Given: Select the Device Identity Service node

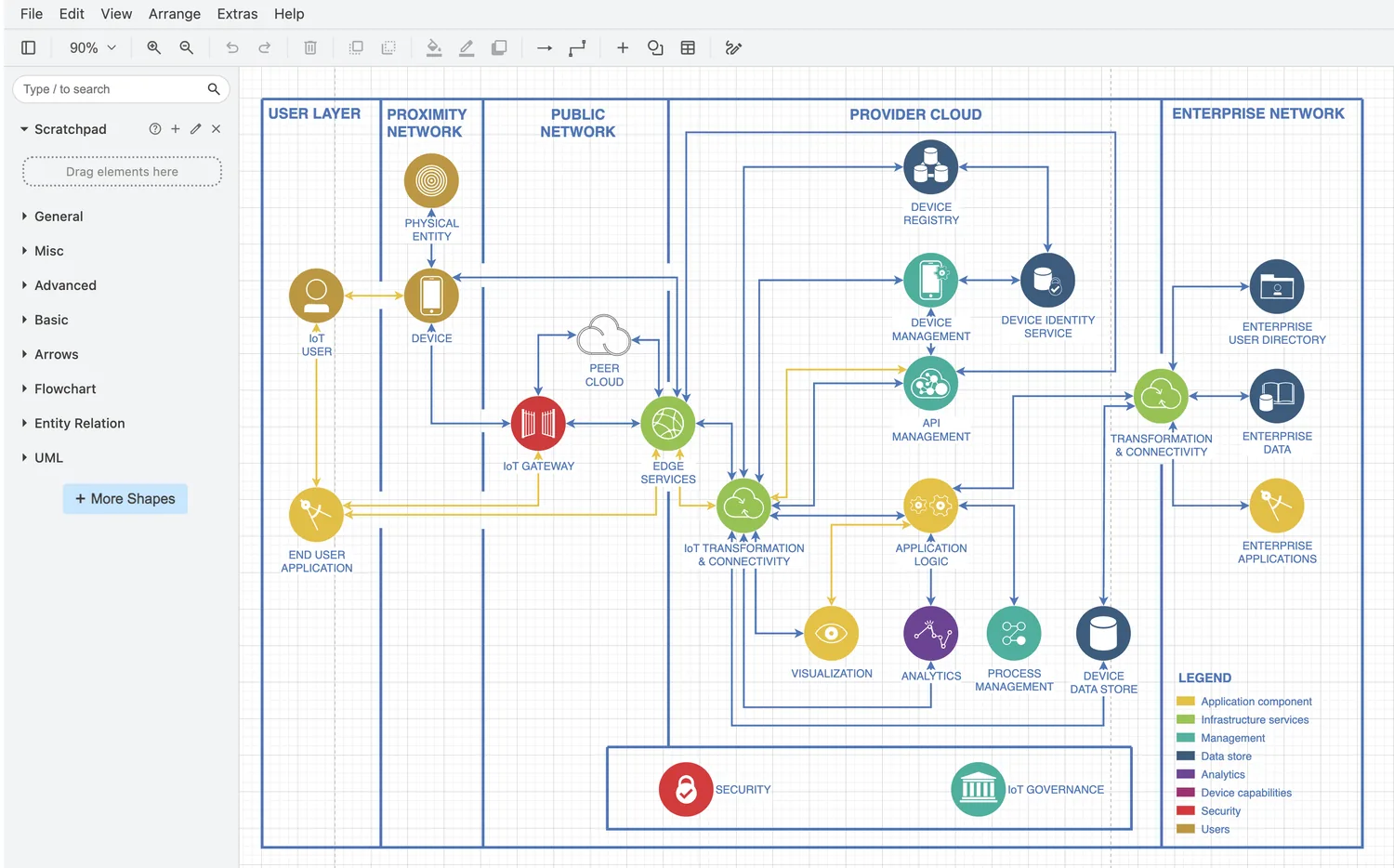Looking at the screenshot, I should [x=1047, y=280].
